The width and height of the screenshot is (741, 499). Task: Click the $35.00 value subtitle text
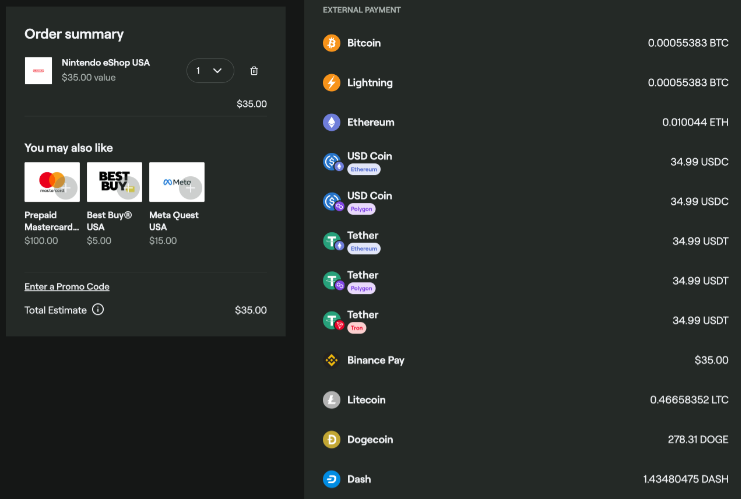[88, 77]
